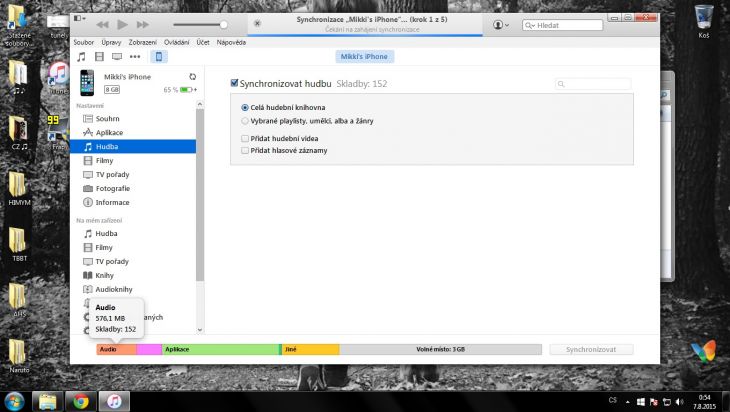
Task: Click the Volné místo free space segment
Action: click(440, 349)
